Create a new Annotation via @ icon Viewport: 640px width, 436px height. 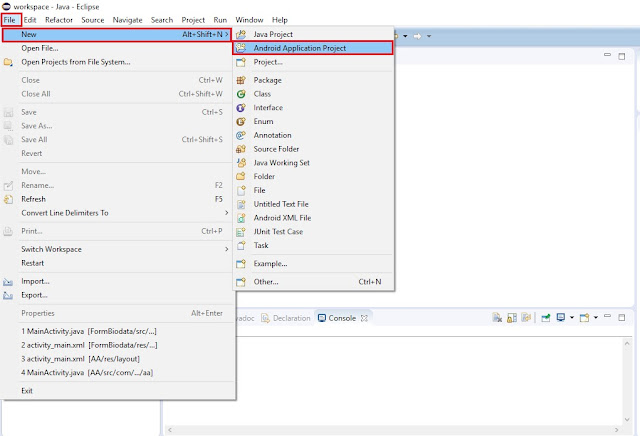(241, 135)
